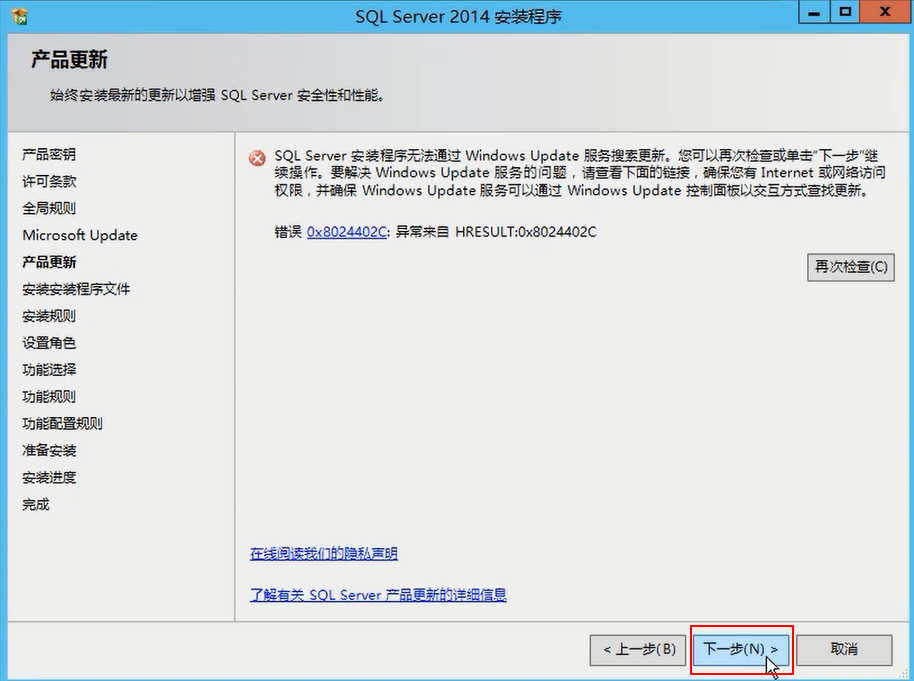Screen dimensions: 914x681
Task: Go back with the 上一步(B) button
Action: click(639, 650)
